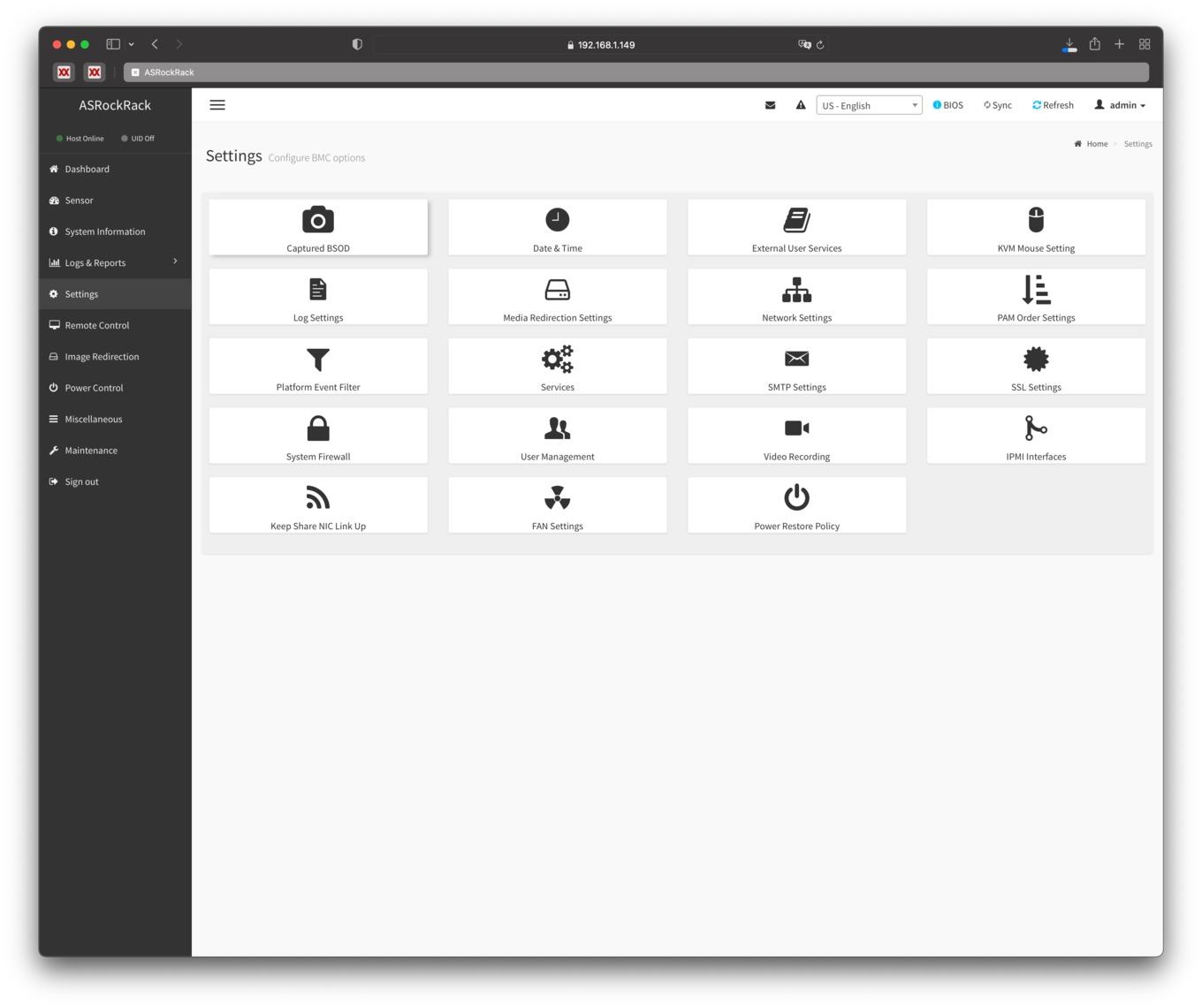Image resolution: width=1202 pixels, height=1008 pixels.
Task: Open Maintenance in sidebar
Action: point(115,451)
